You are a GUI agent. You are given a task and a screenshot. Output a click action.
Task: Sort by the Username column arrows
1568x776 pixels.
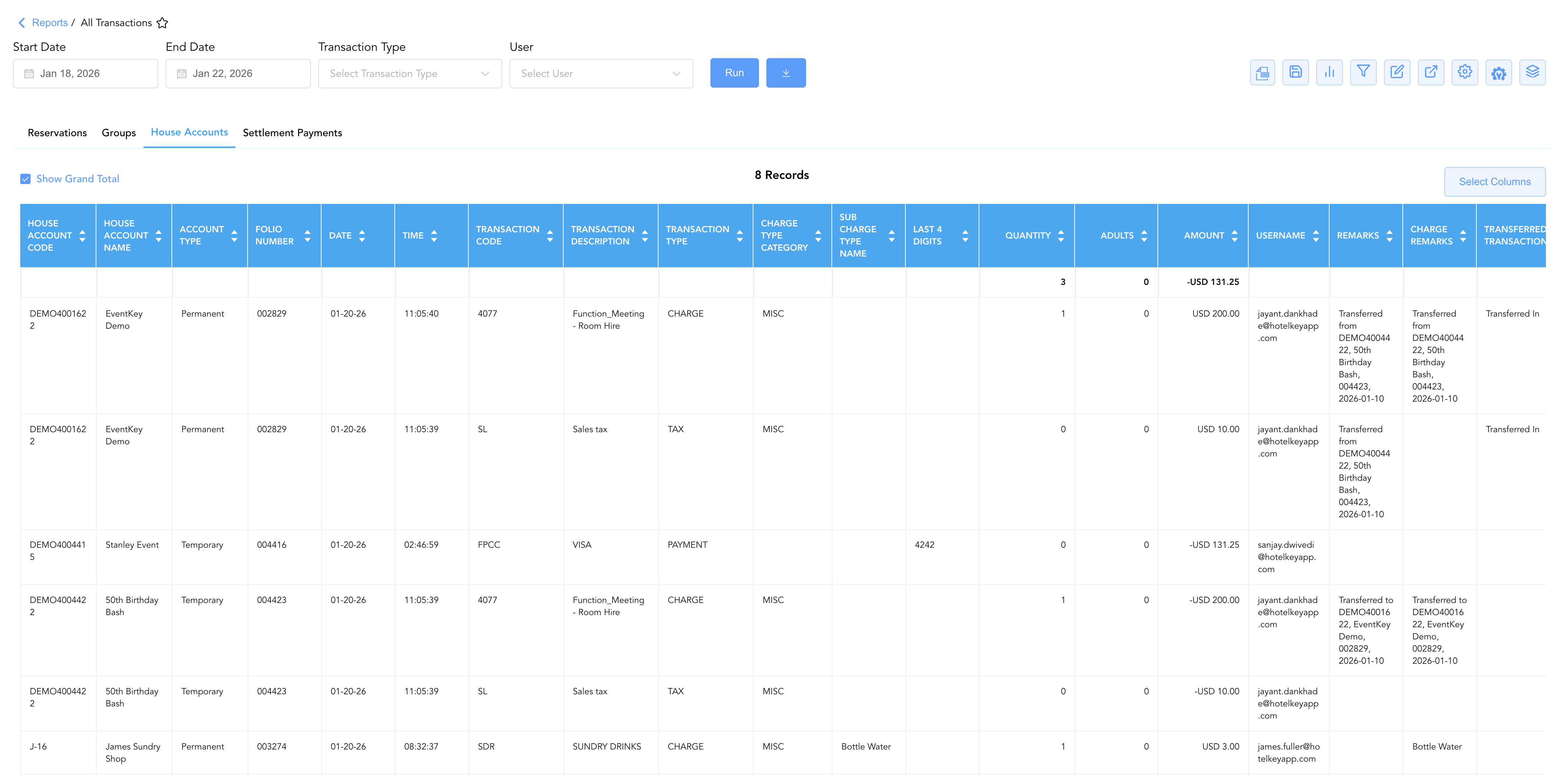tap(1316, 236)
